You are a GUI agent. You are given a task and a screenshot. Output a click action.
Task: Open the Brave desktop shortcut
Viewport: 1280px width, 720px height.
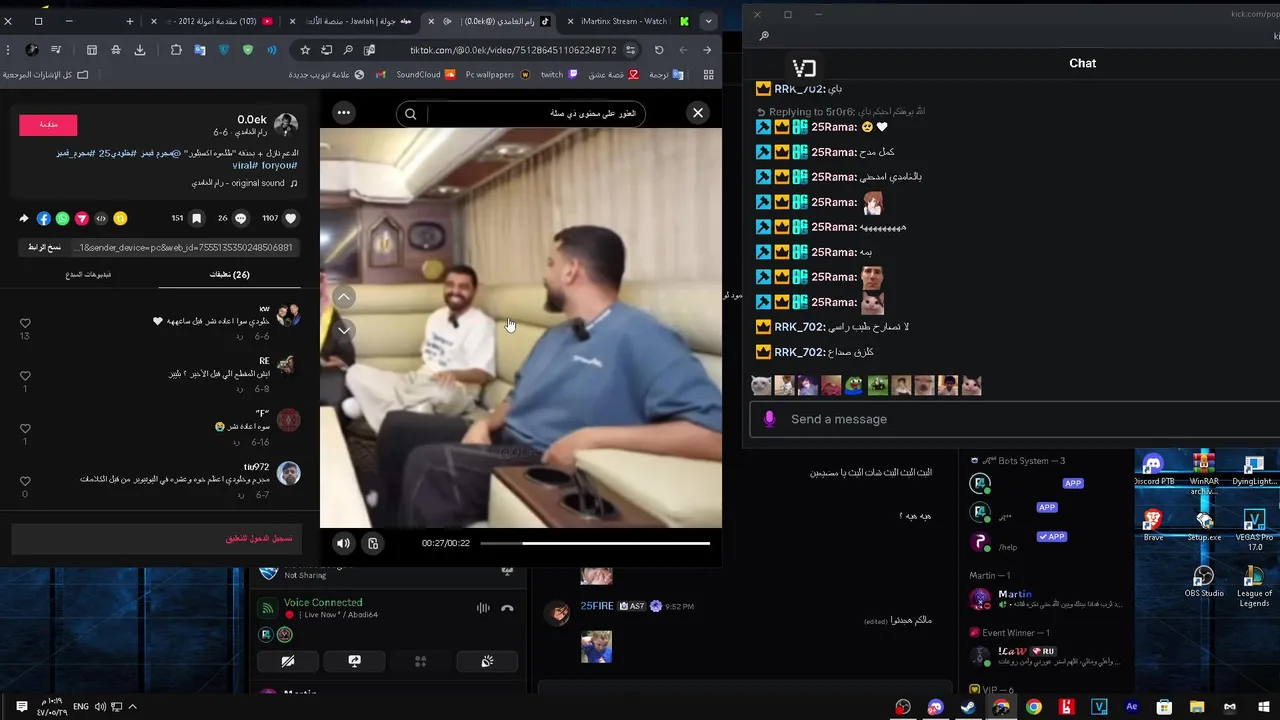1153,525
